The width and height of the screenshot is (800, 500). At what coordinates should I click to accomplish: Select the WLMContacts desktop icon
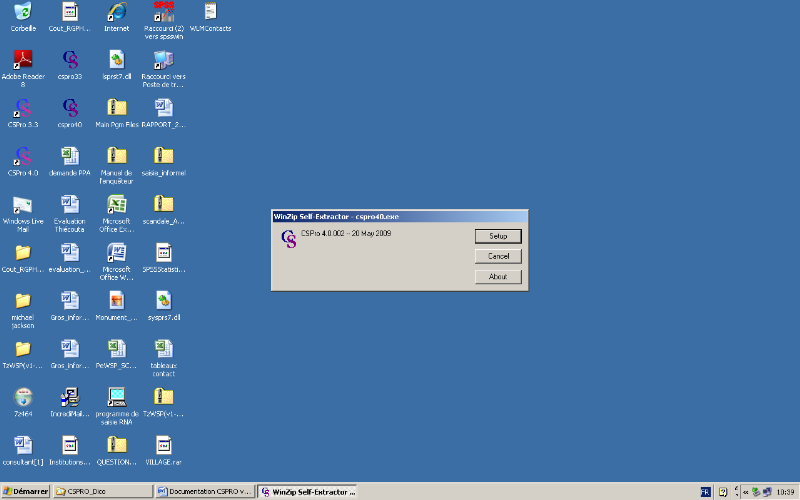(210, 17)
